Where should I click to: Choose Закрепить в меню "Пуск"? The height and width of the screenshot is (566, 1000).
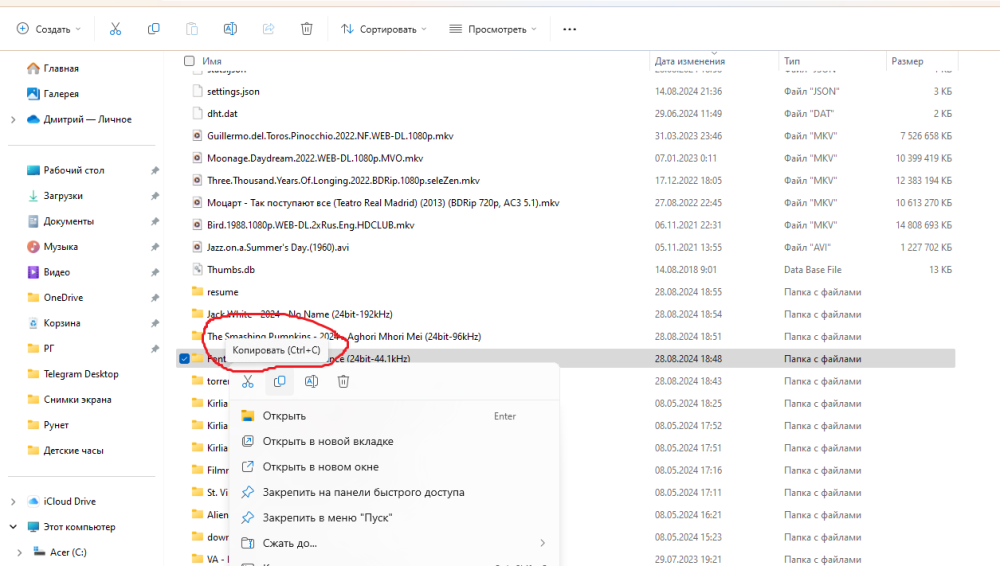point(394,518)
